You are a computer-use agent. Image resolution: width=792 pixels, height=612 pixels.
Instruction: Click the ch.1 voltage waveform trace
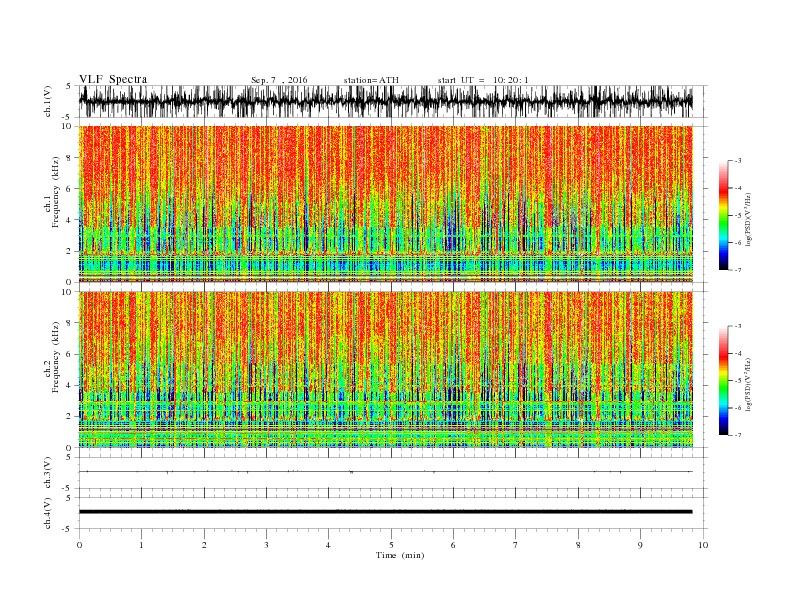click(386, 101)
